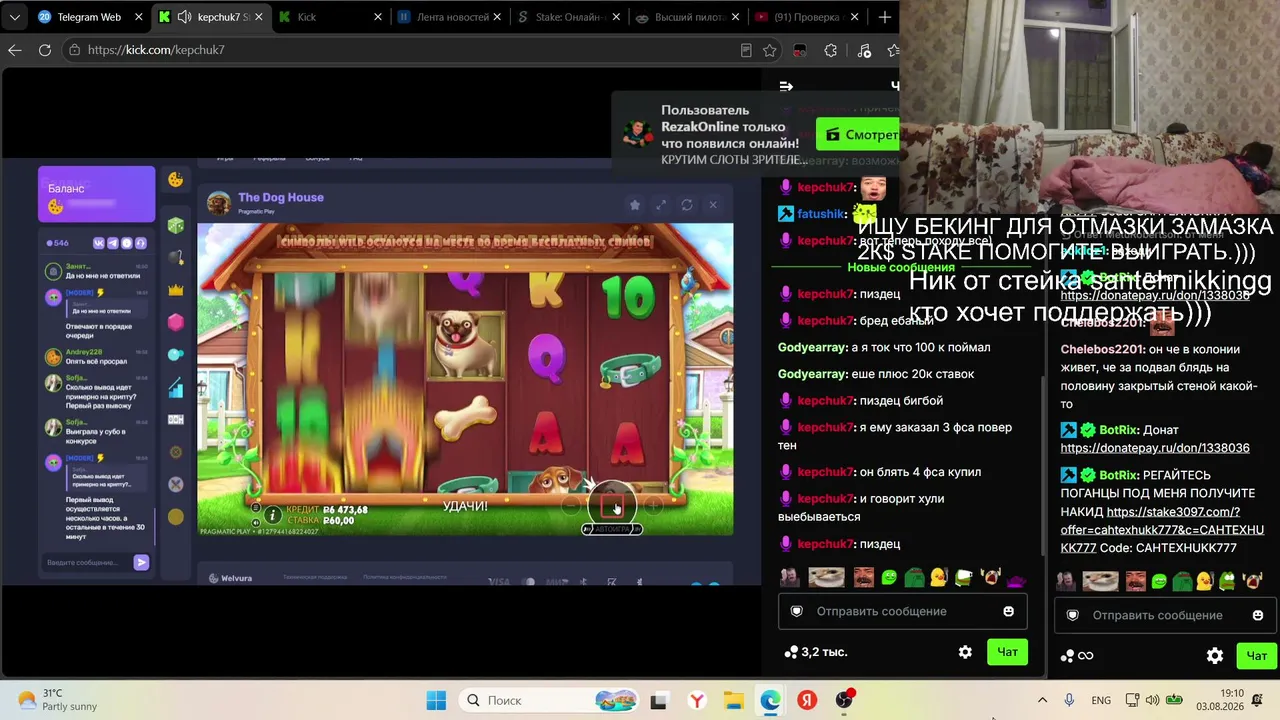Click the Чат button in second chat
The image size is (1280, 720).
[x=1257, y=656]
